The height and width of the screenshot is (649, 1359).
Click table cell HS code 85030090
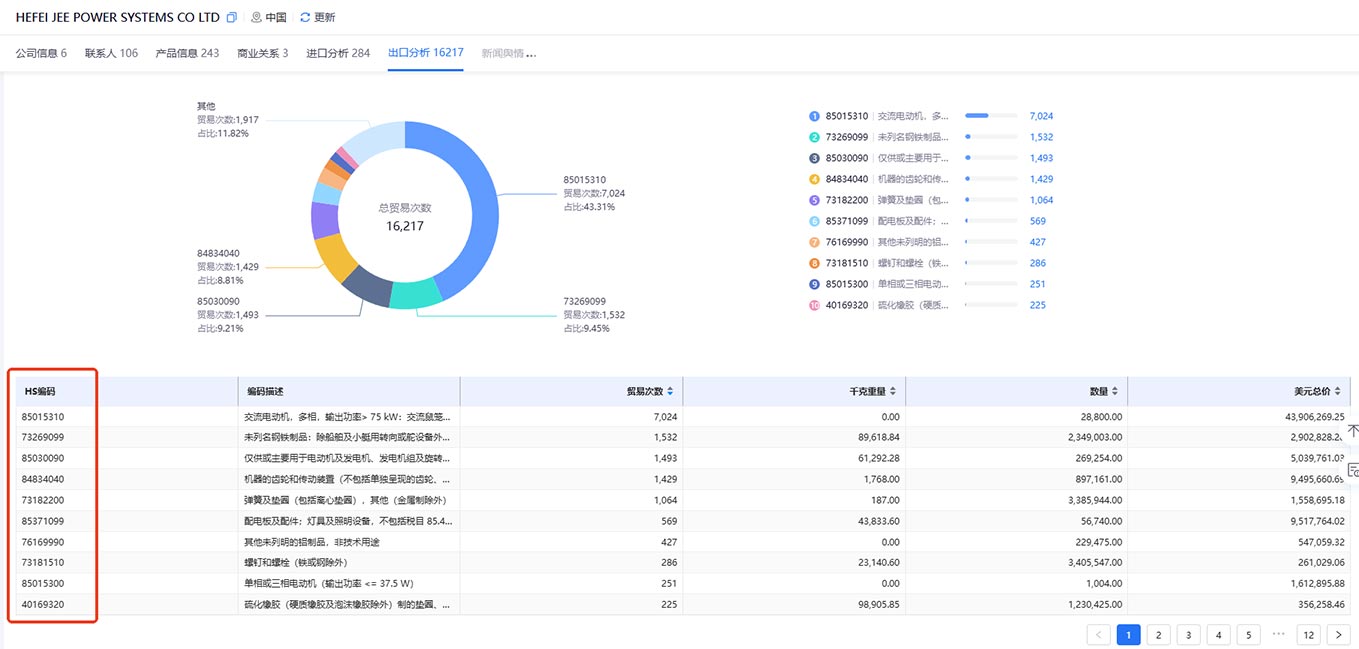click(x=43, y=458)
